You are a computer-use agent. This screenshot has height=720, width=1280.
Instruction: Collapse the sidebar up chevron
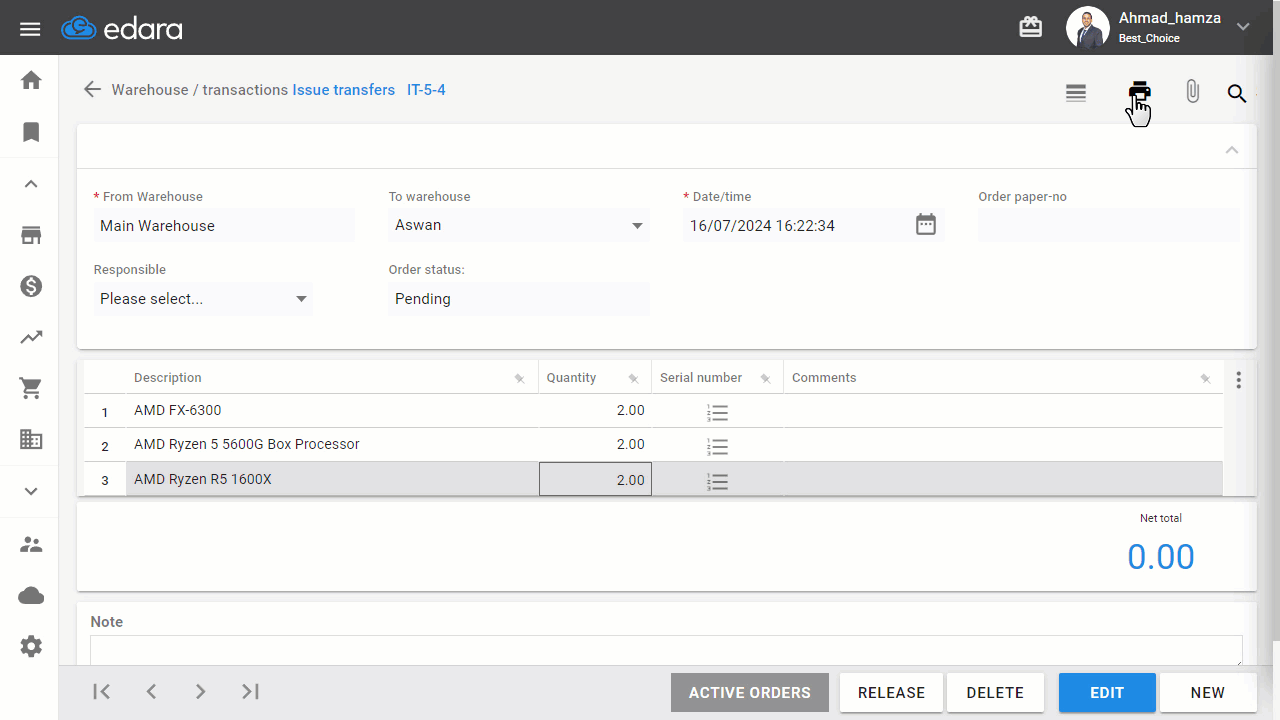[x=31, y=184]
